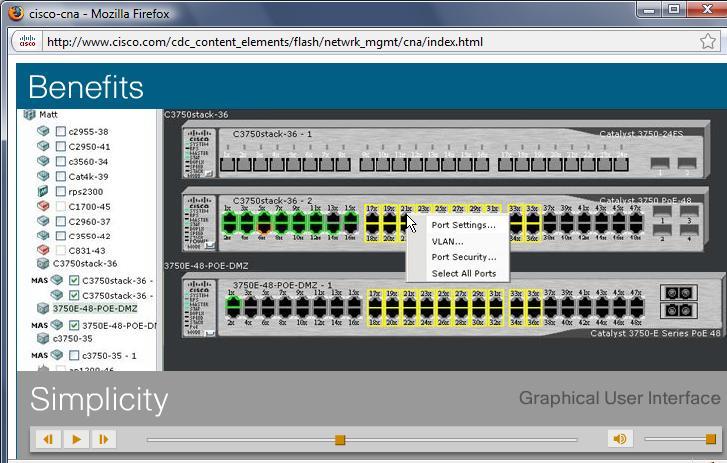Click the C3750stack-36 - 1 switch label
Image resolution: width=727 pixels, height=463 pixels.
point(272,134)
